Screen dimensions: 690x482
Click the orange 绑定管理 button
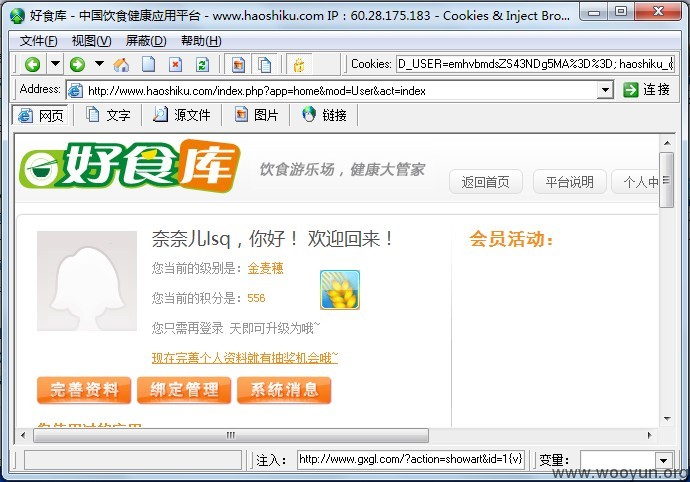[184, 390]
